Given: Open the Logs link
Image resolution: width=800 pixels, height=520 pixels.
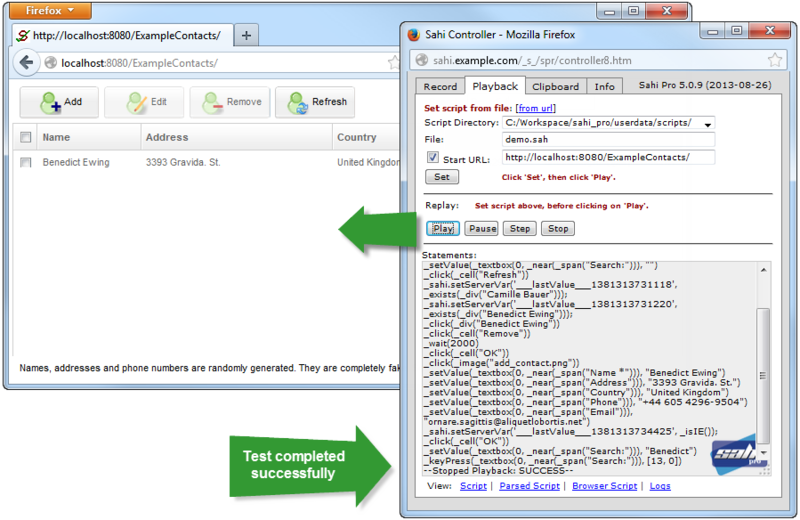Looking at the screenshot, I should [x=660, y=486].
